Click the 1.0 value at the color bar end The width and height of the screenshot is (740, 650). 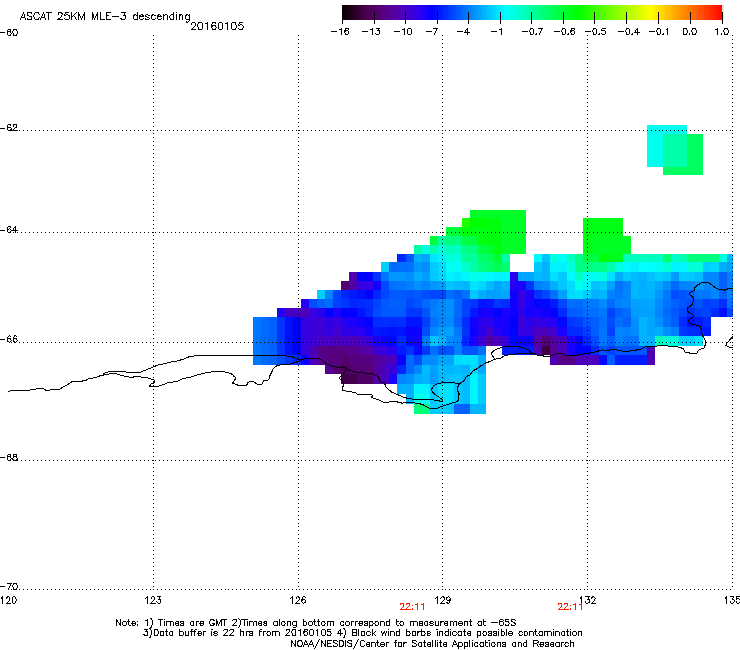(x=722, y=32)
